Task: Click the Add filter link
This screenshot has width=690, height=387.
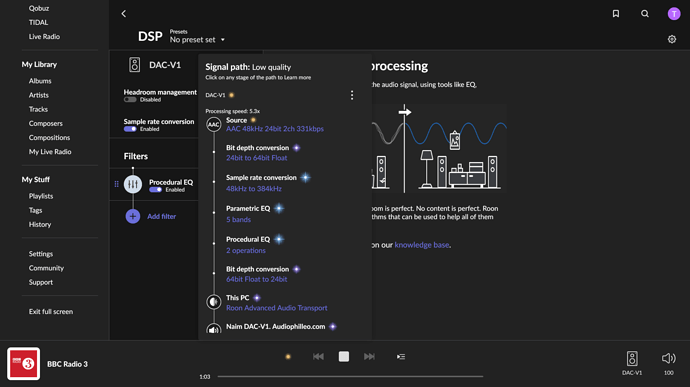Action: point(161,216)
